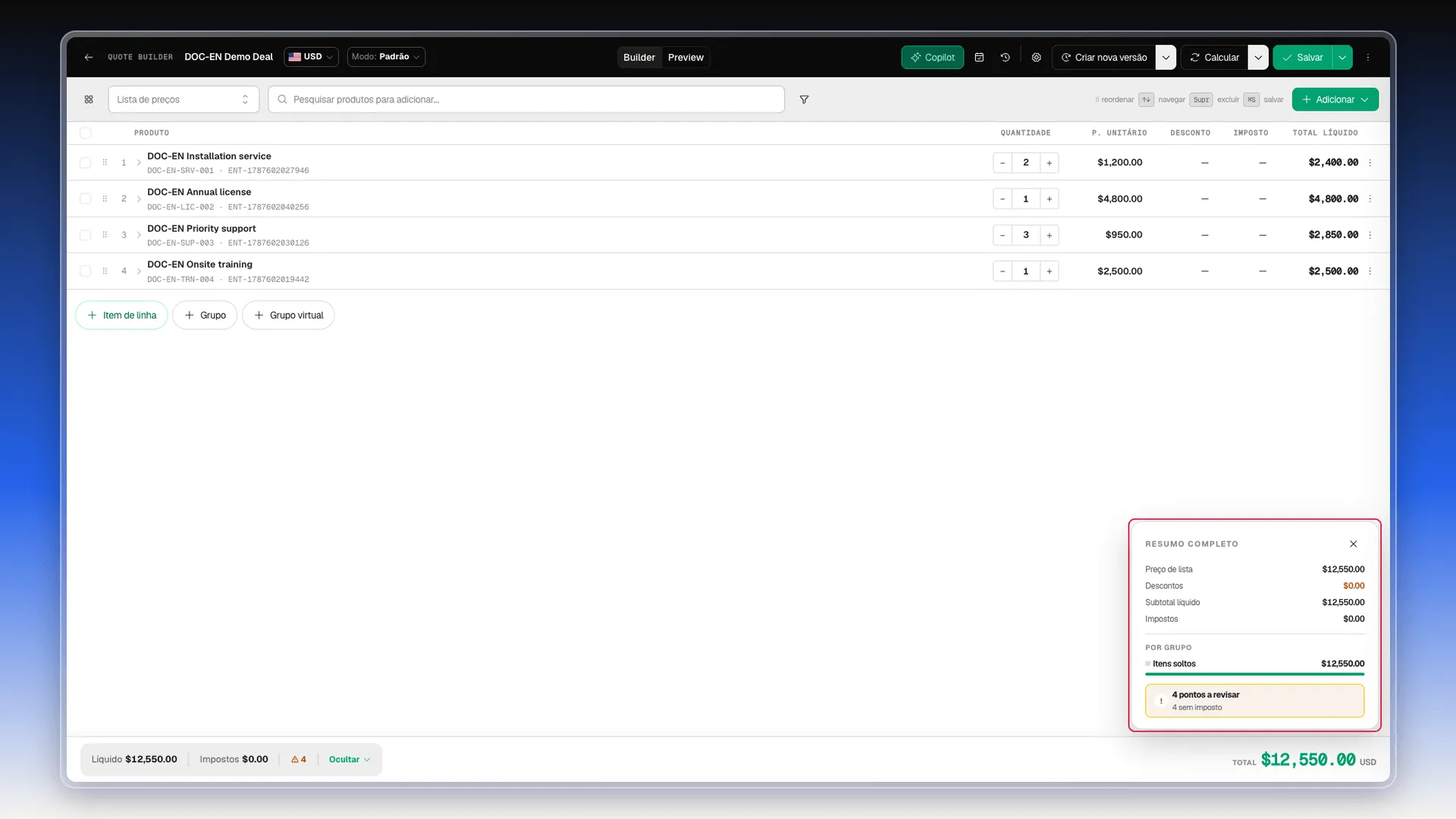
Task: Switch to the Preview tab
Action: [686, 58]
